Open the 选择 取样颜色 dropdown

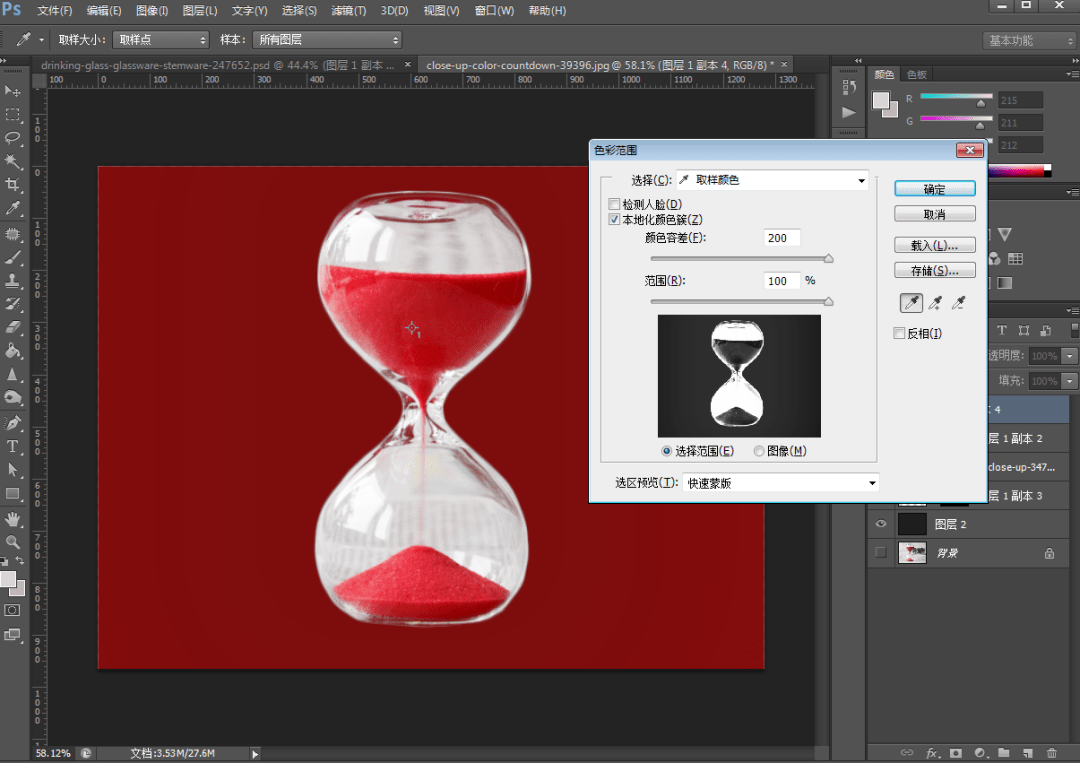[772, 180]
